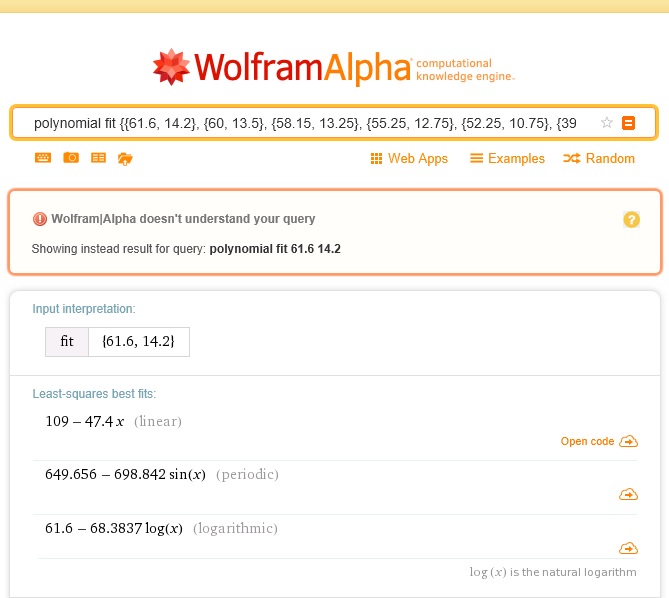This screenshot has height=598, width=669.
Task: Click the yellow help question mark icon
Action: click(631, 220)
